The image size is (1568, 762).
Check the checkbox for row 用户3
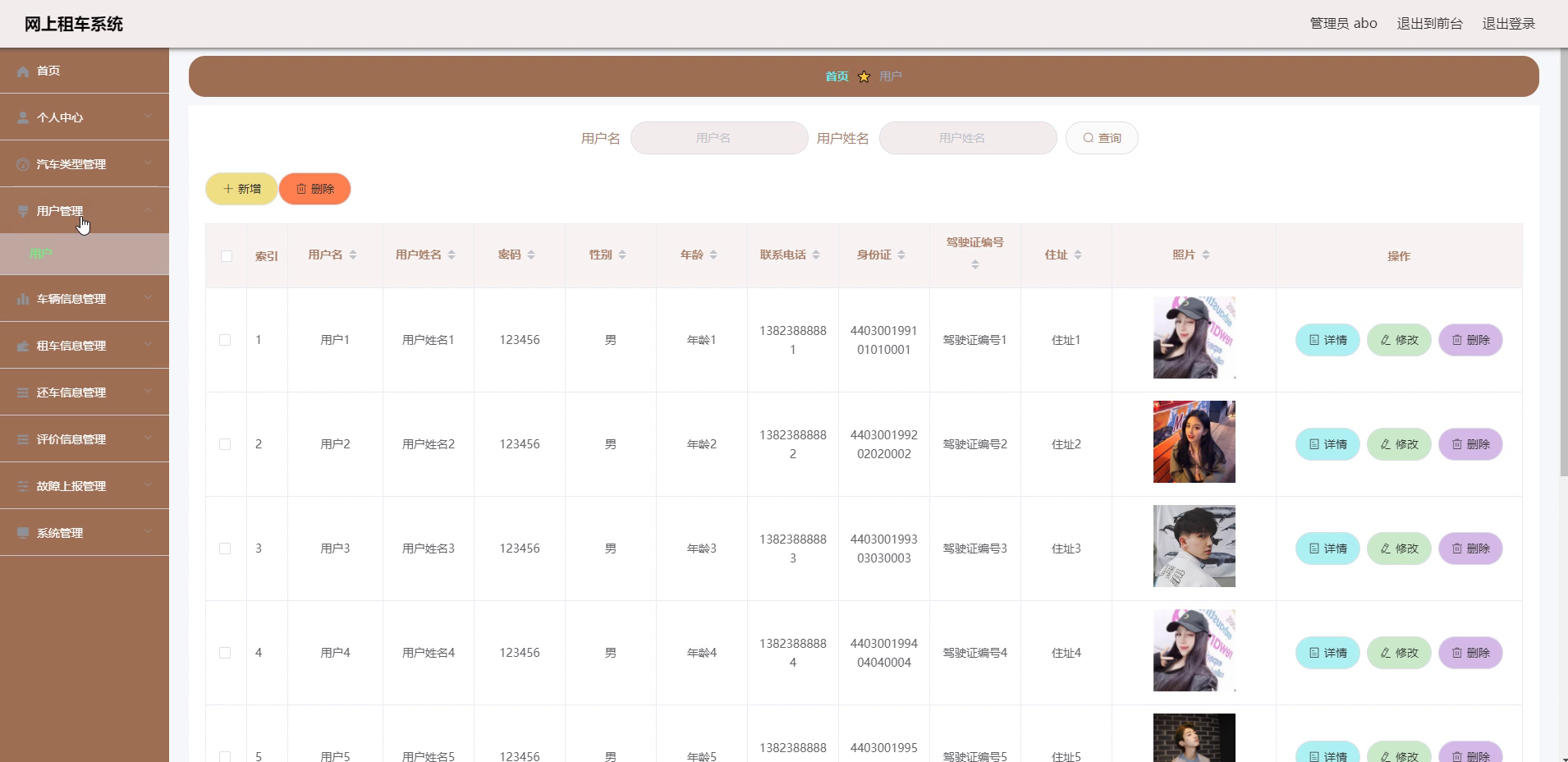point(225,549)
